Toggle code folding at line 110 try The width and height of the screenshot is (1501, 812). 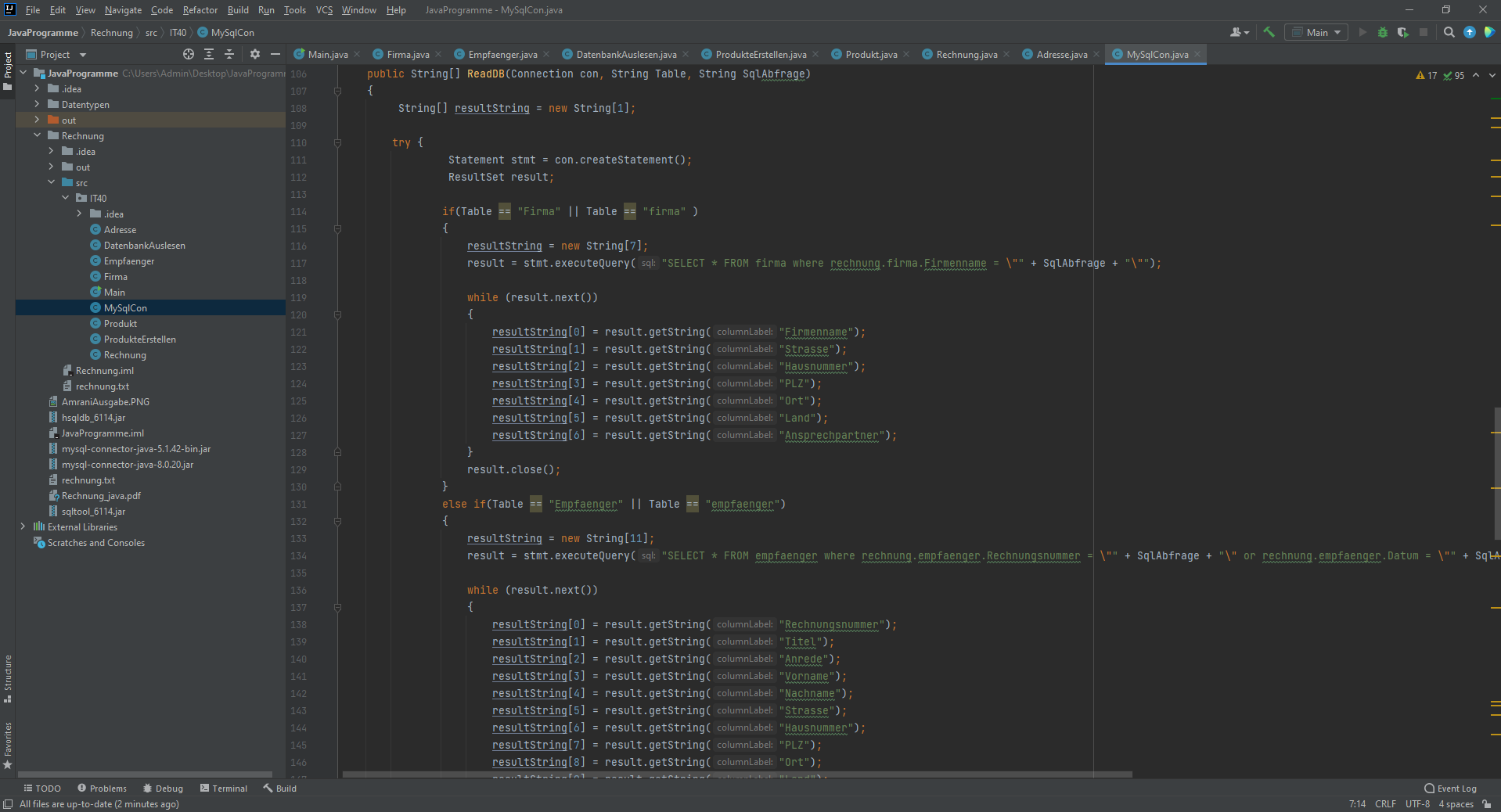point(337,142)
